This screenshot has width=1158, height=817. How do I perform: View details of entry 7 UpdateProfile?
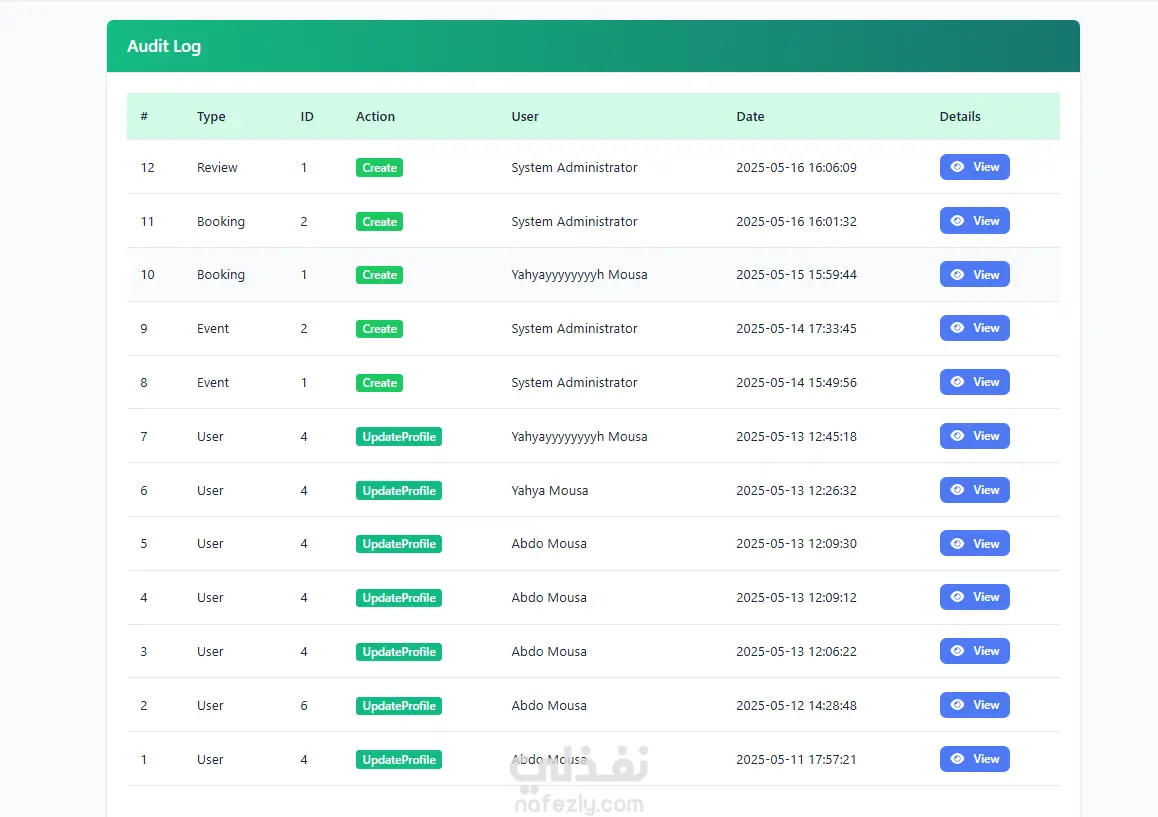(974, 436)
